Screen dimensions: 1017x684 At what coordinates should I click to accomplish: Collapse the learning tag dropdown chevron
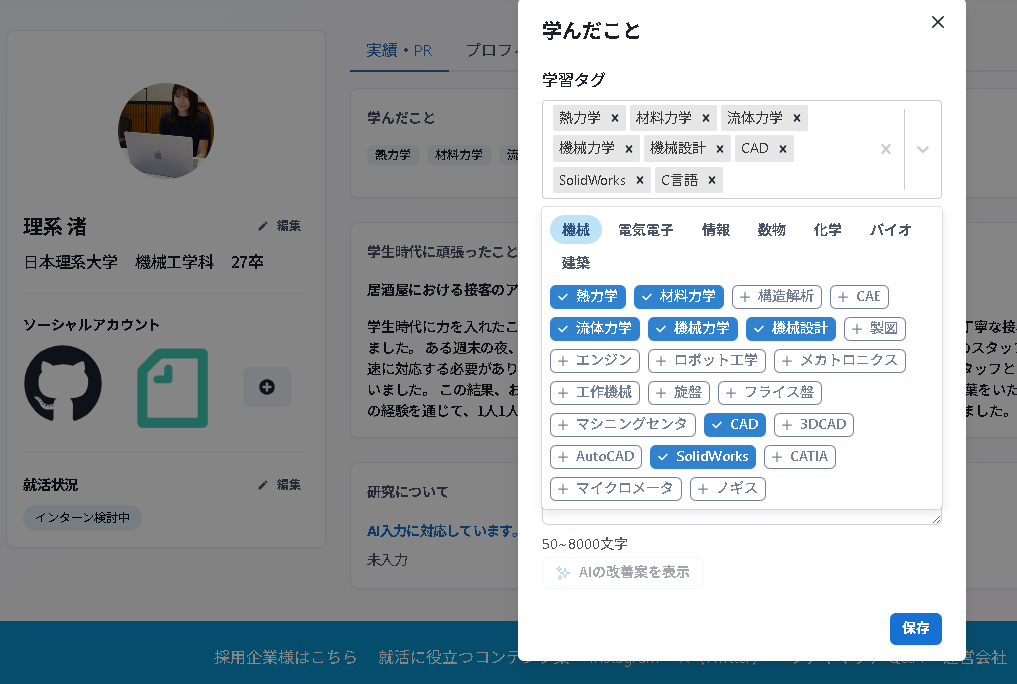[922, 149]
